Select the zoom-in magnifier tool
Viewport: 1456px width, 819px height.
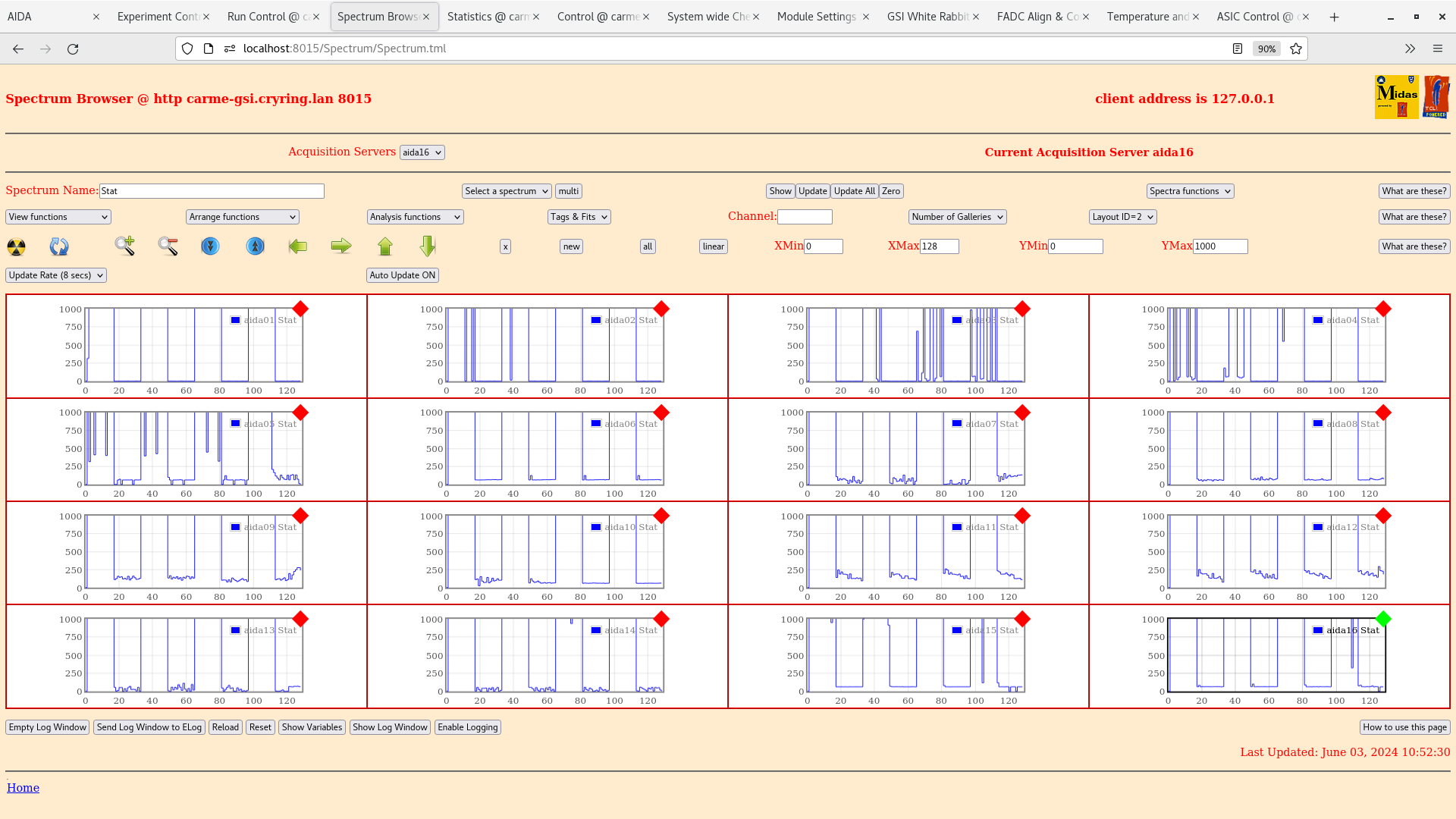[124, 246]
